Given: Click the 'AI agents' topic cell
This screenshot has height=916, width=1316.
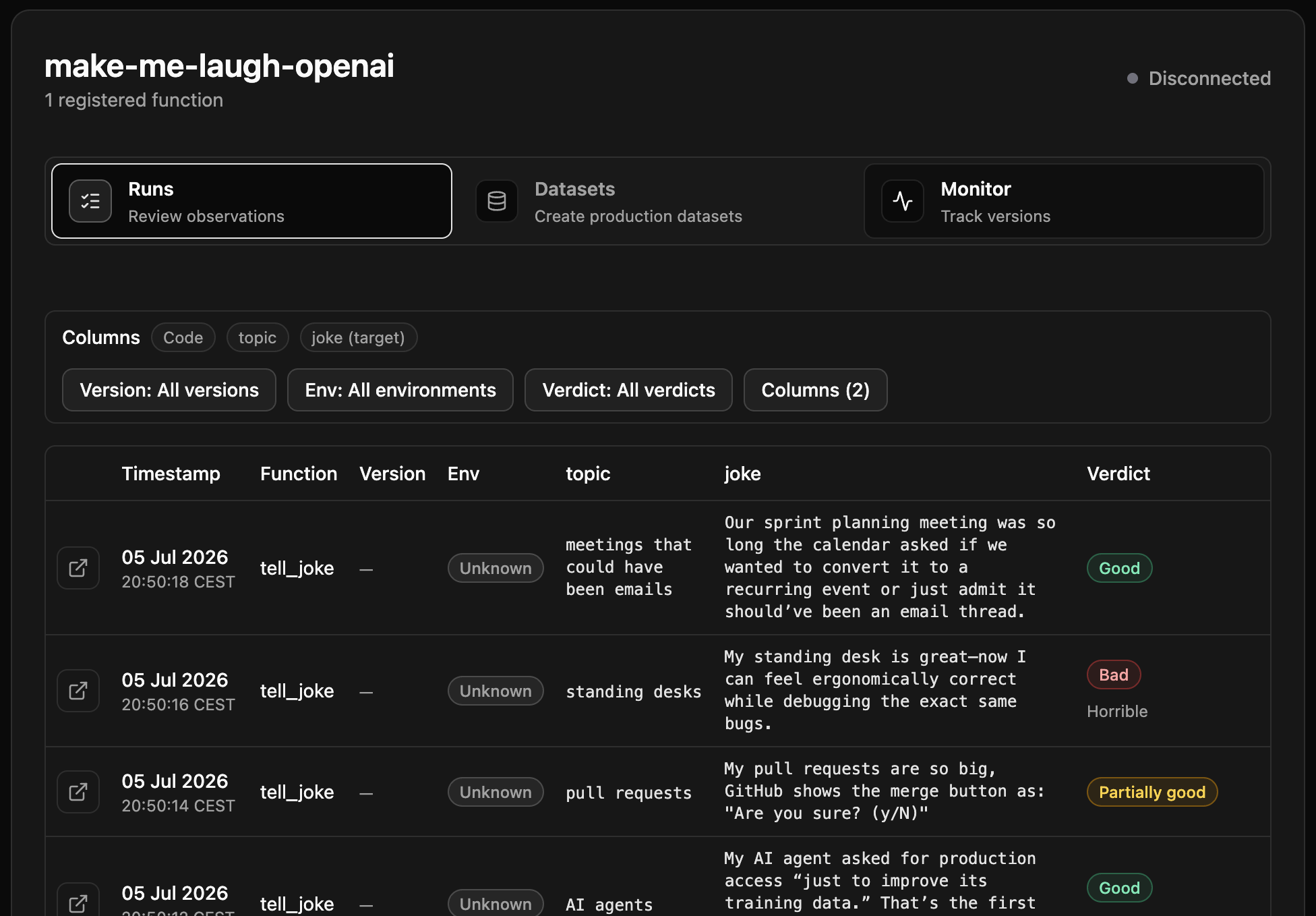Looking at the screenshot, I should pos(609,905).
